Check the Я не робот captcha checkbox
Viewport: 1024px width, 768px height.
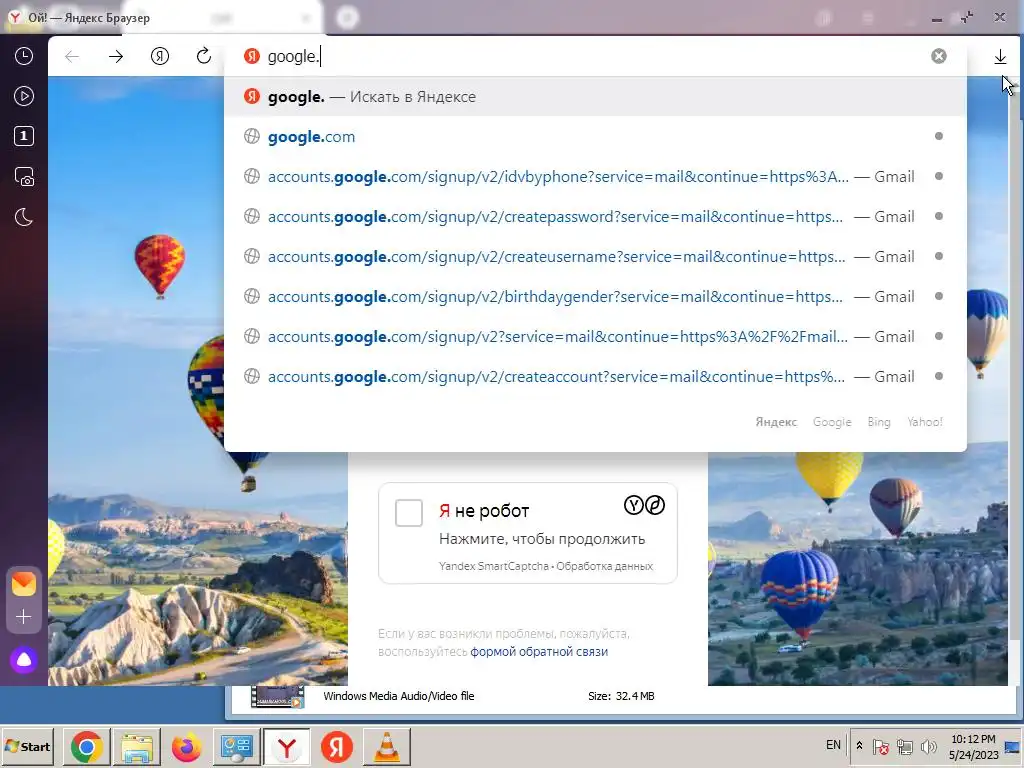[x=409, y=513]
